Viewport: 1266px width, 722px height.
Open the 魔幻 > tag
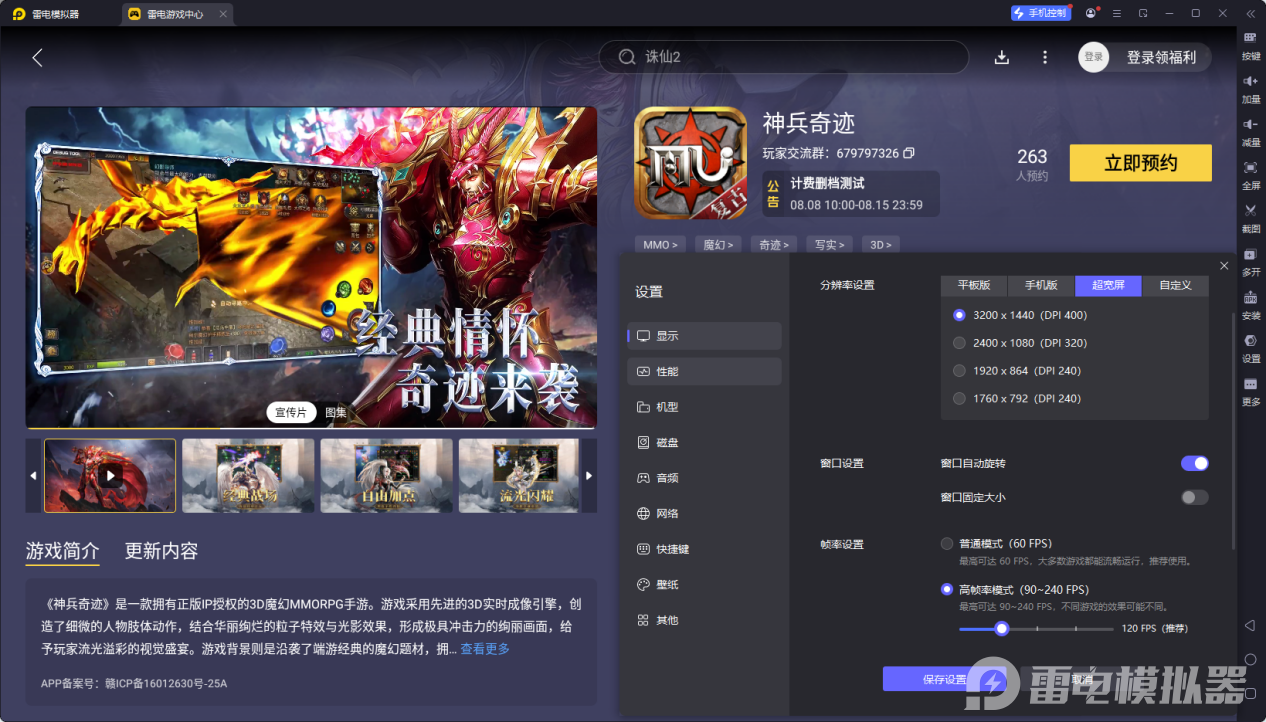(718, 244)
